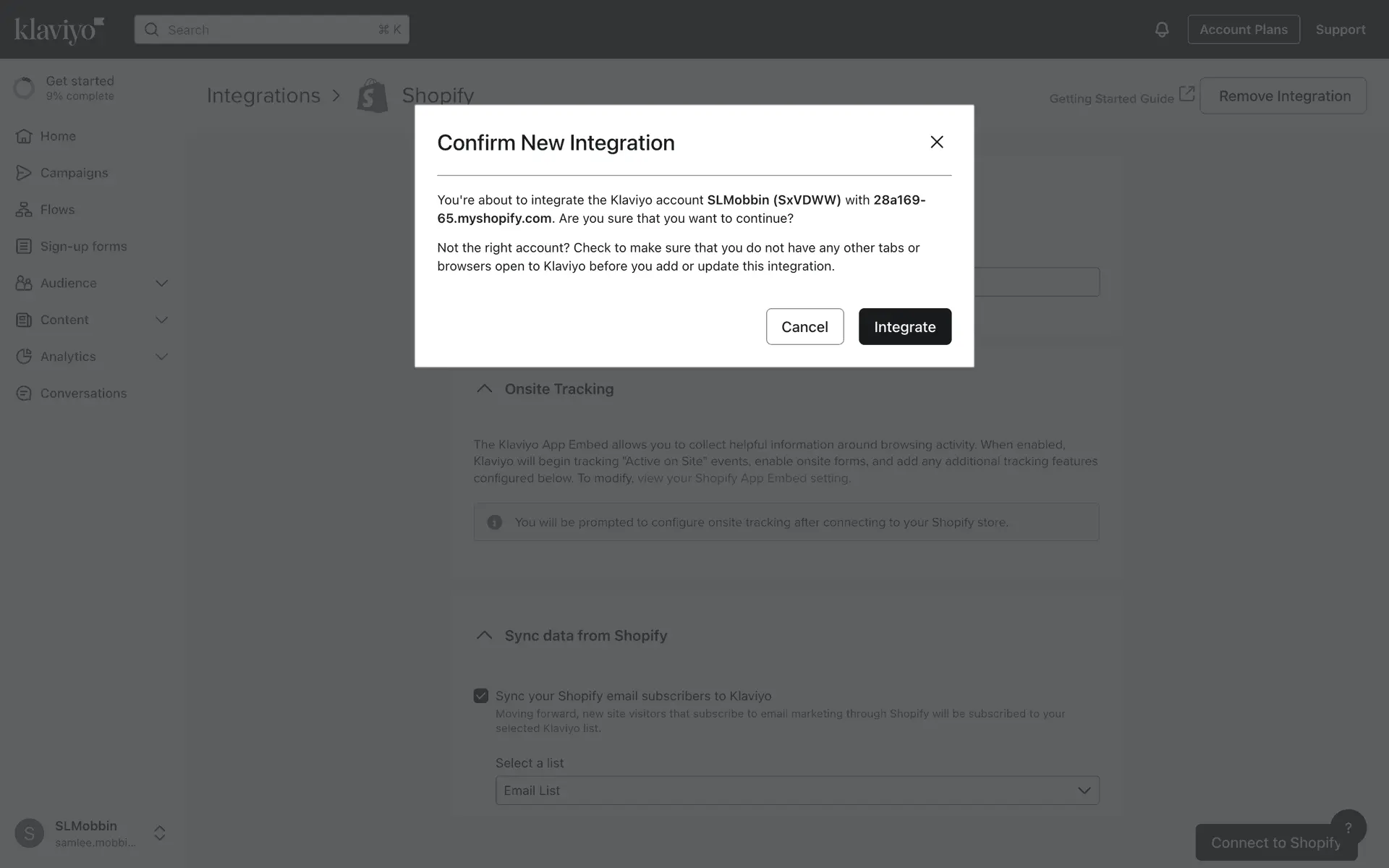Click the Campaigns paper-plane icon
Viewport: 1389px width, 868px height.
point(24,173)
